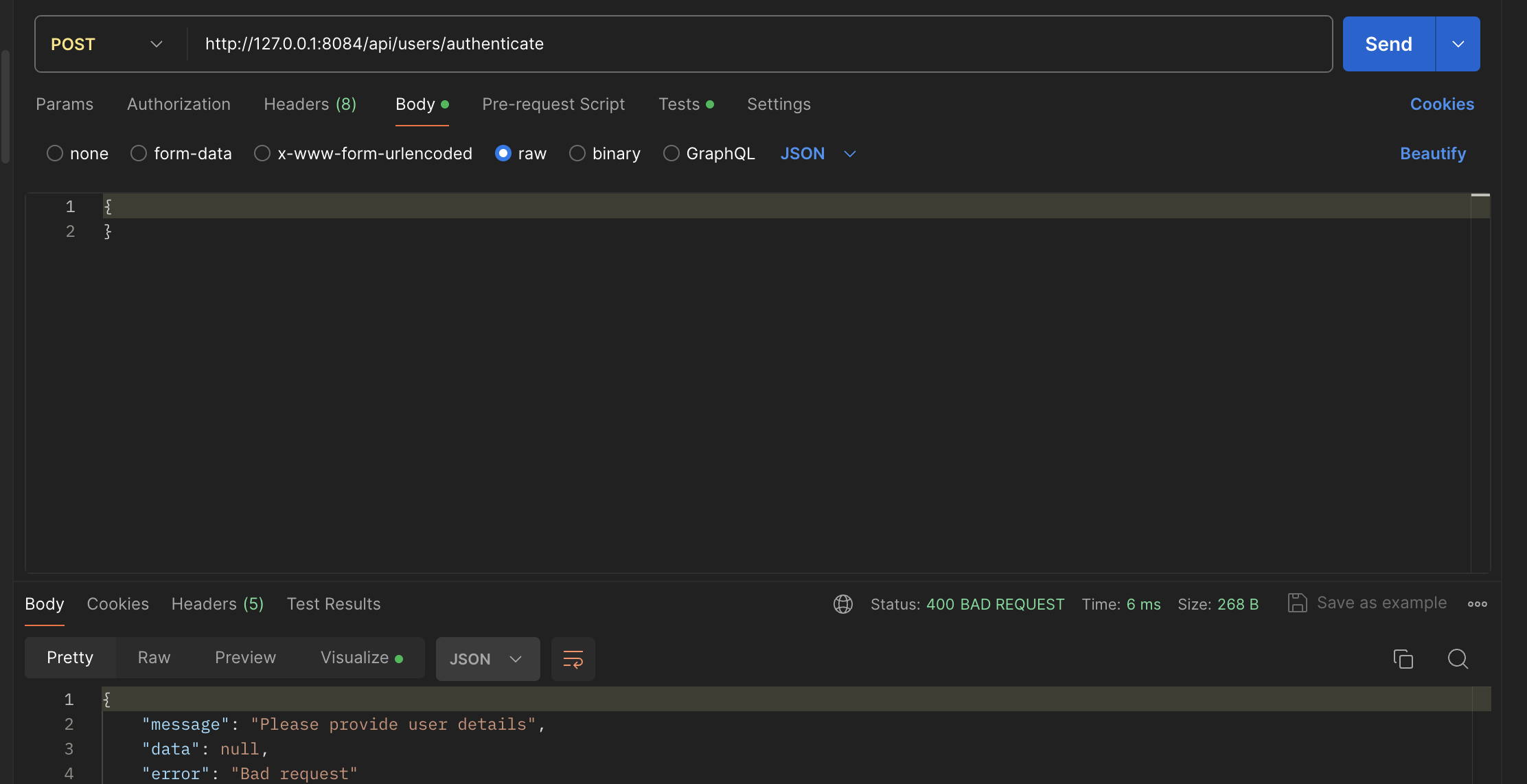1527x784 pixels.
Task: Click the request editor minimap scrollbar
Action: click(x=1480, y=382)
